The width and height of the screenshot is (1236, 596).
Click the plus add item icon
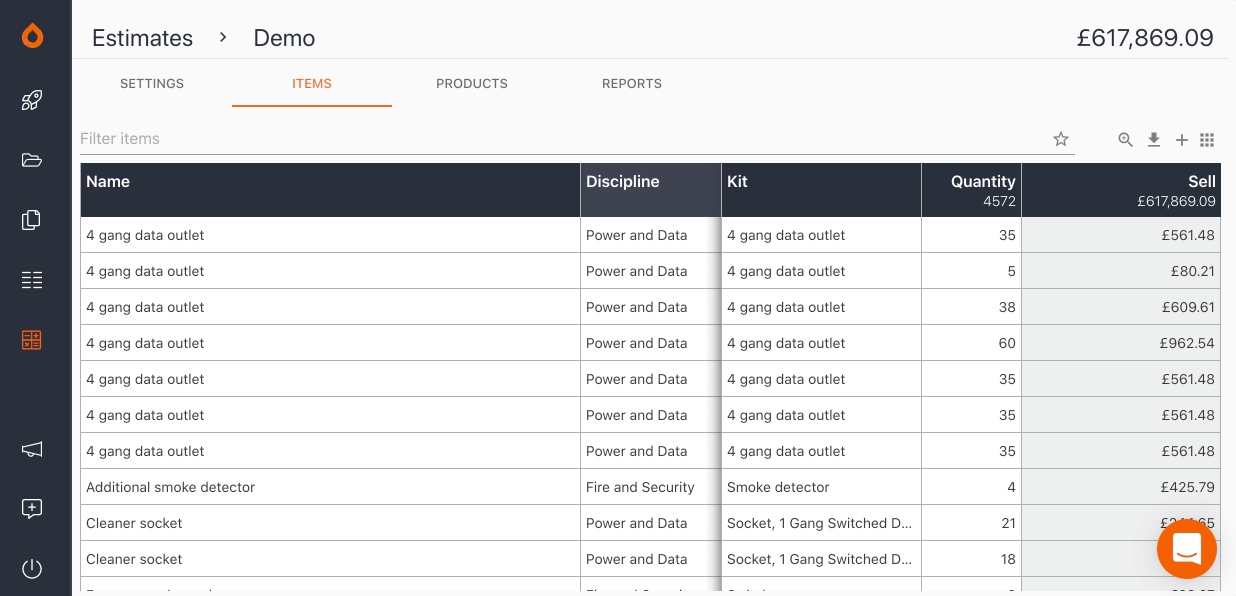click(x=1181, y=140)
